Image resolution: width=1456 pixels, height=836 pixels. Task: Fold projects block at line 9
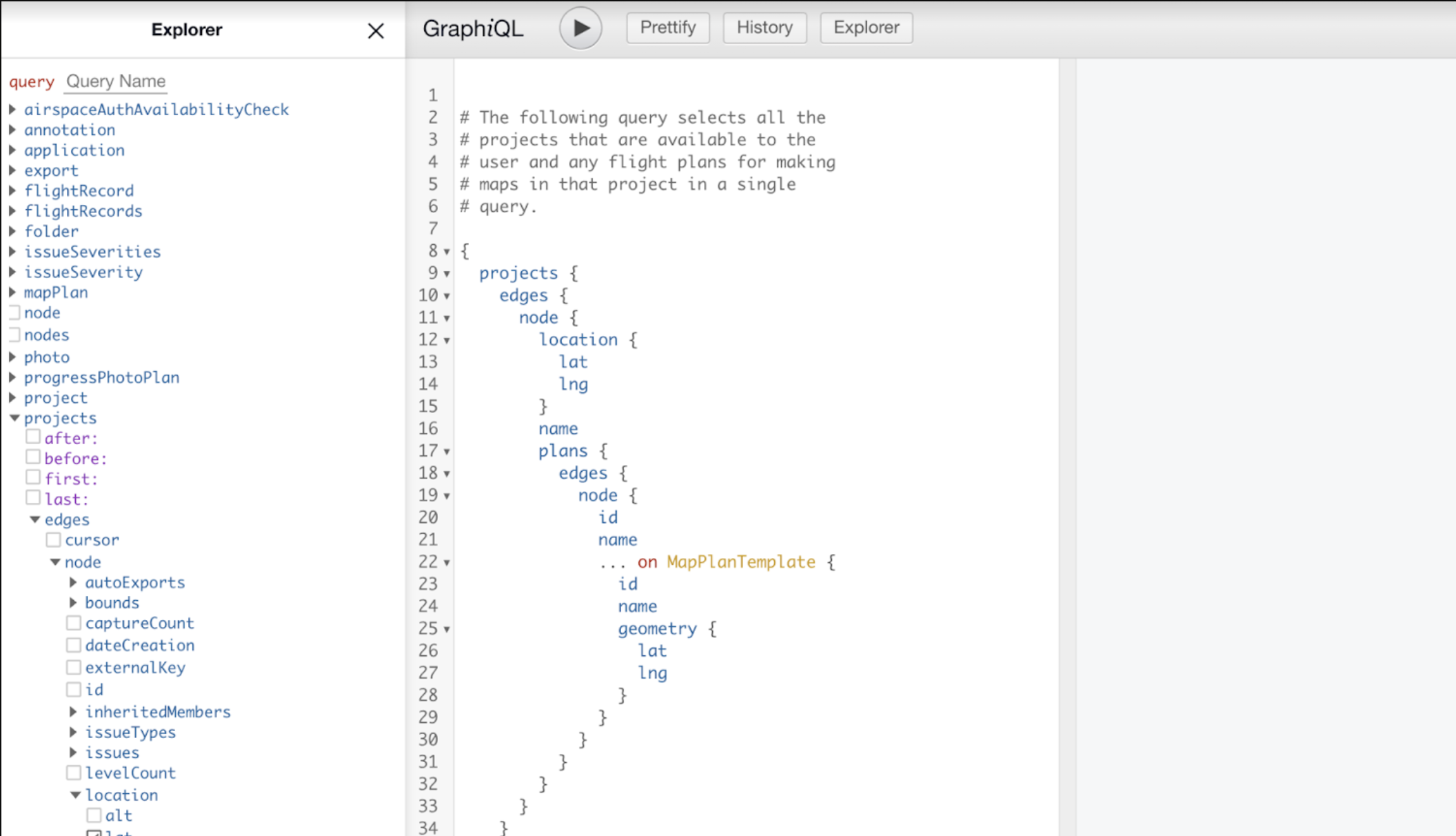click(447, 274)
